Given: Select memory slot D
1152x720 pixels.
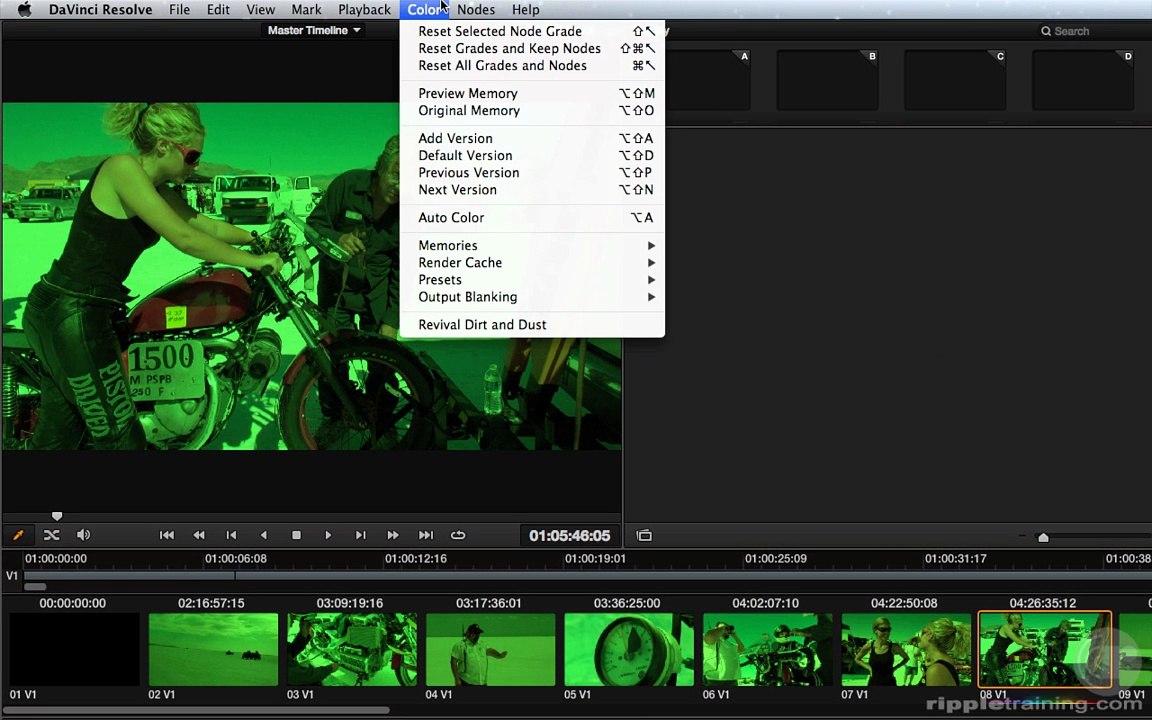Looking at the screenshot, I should click(x=1083, y=80).
